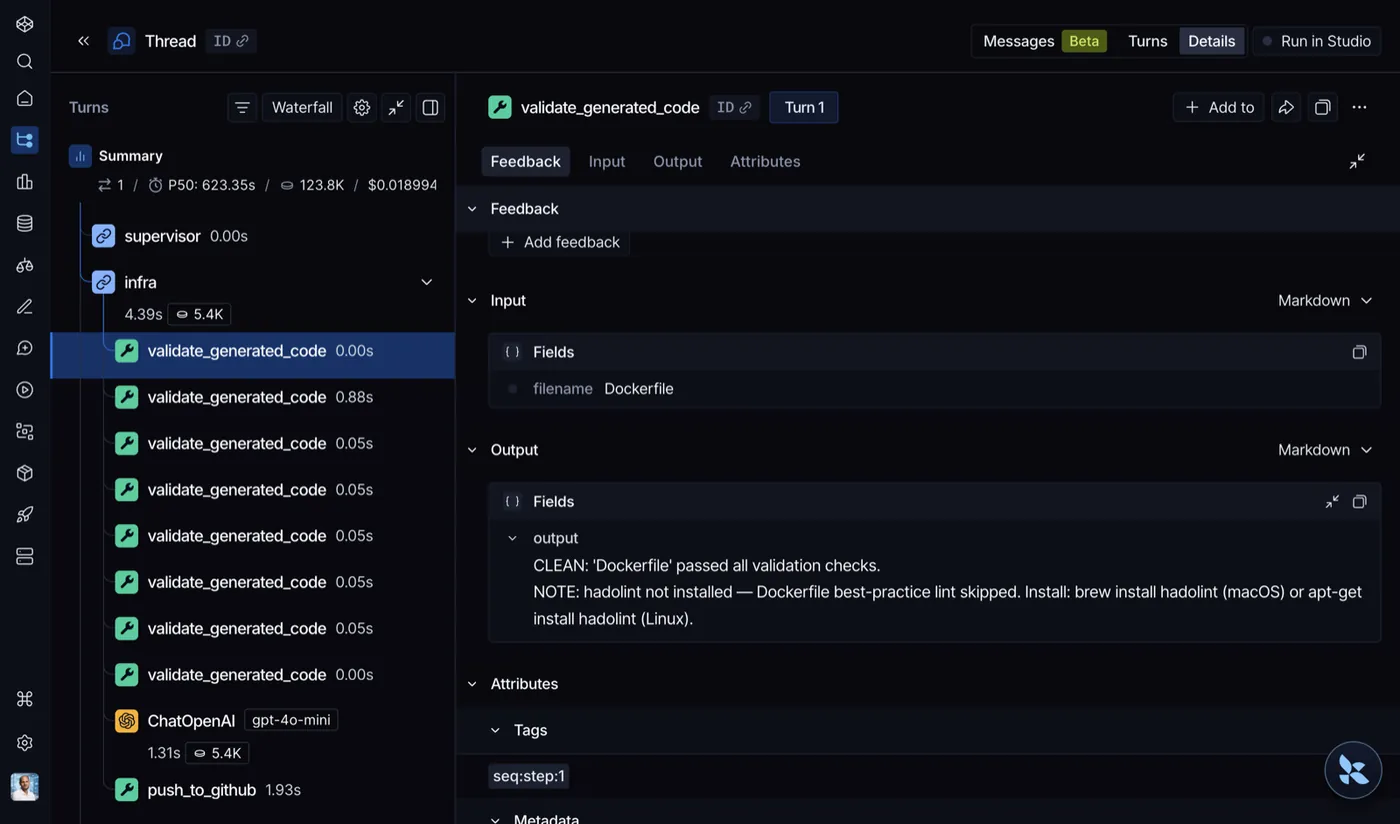Share the run with arrow icon
Image resolution: width=1400 pixels, height=824 pixels.
(x=1287, y=107)
